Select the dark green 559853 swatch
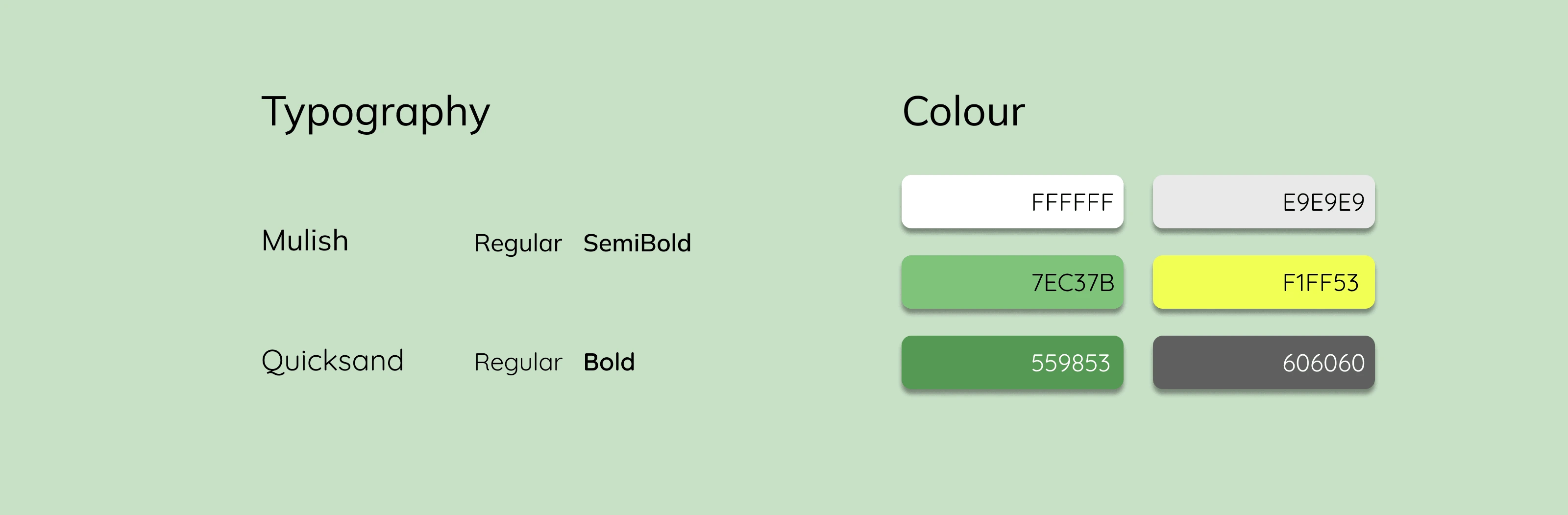1568x515 pixels. [x=1012, y=362]
